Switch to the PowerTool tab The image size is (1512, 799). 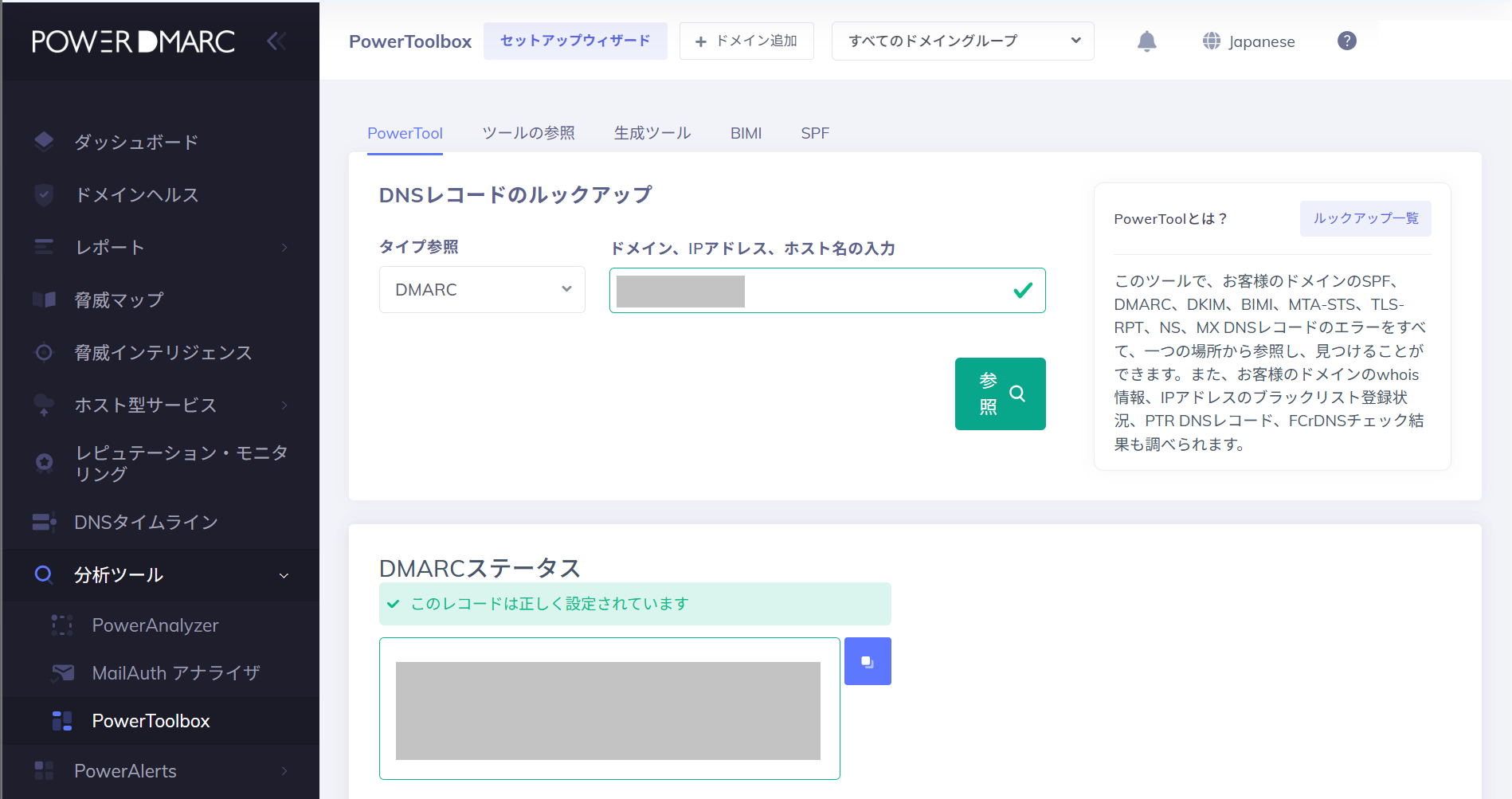point(405,133)
